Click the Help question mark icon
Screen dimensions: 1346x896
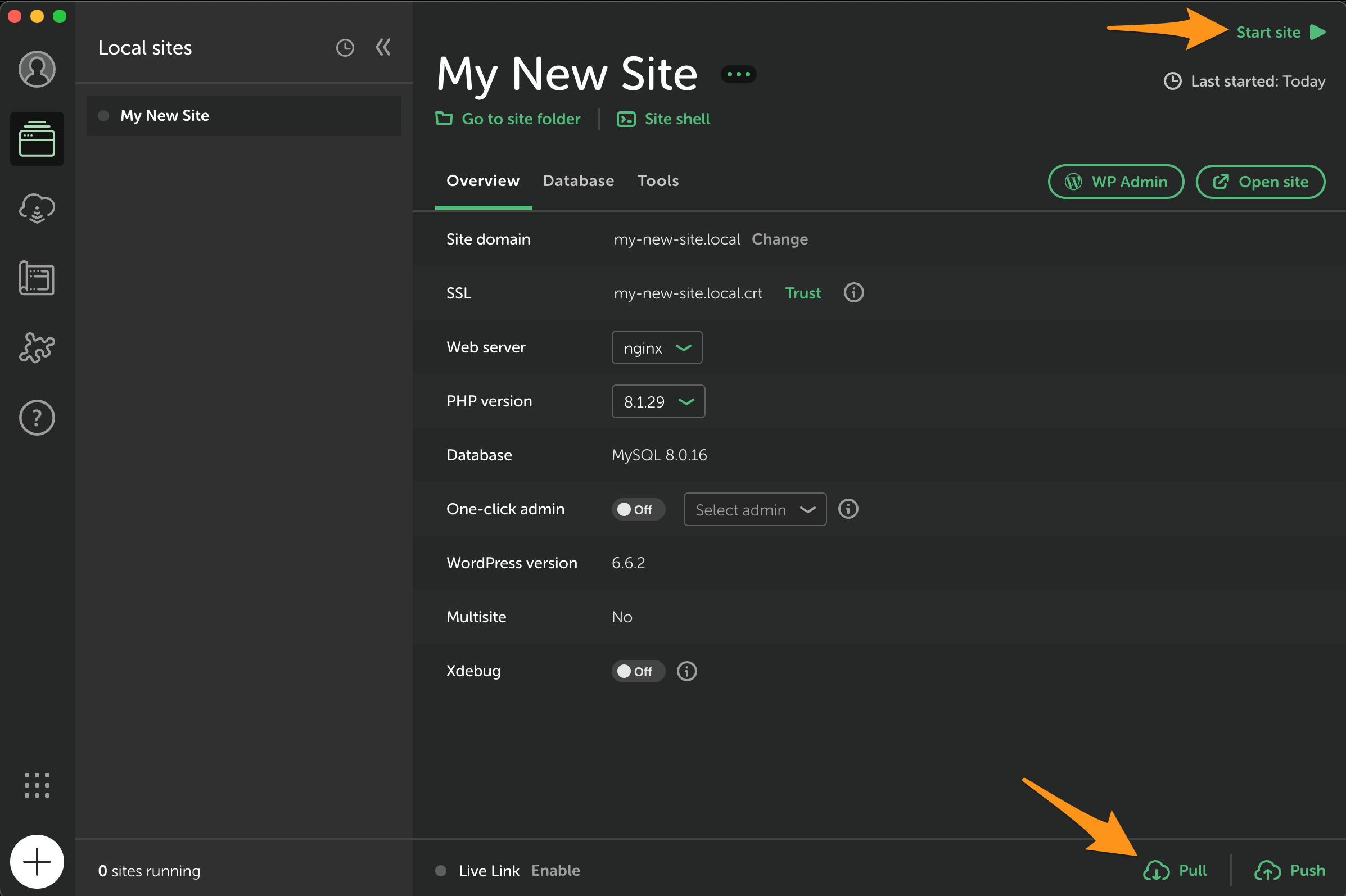pyautogui.click(x=37, y=418)
